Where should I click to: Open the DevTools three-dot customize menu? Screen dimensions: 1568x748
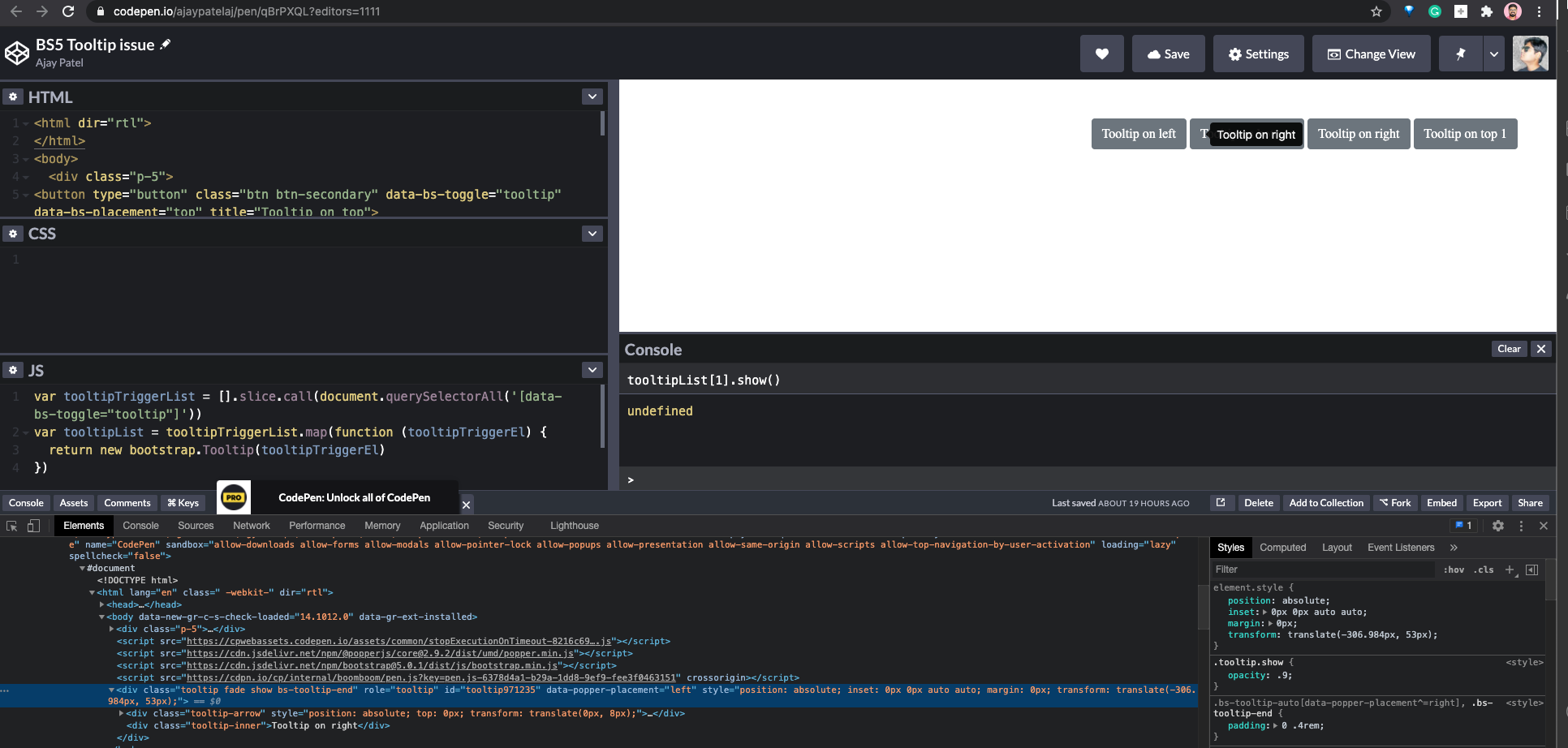tap(1521, 526)
